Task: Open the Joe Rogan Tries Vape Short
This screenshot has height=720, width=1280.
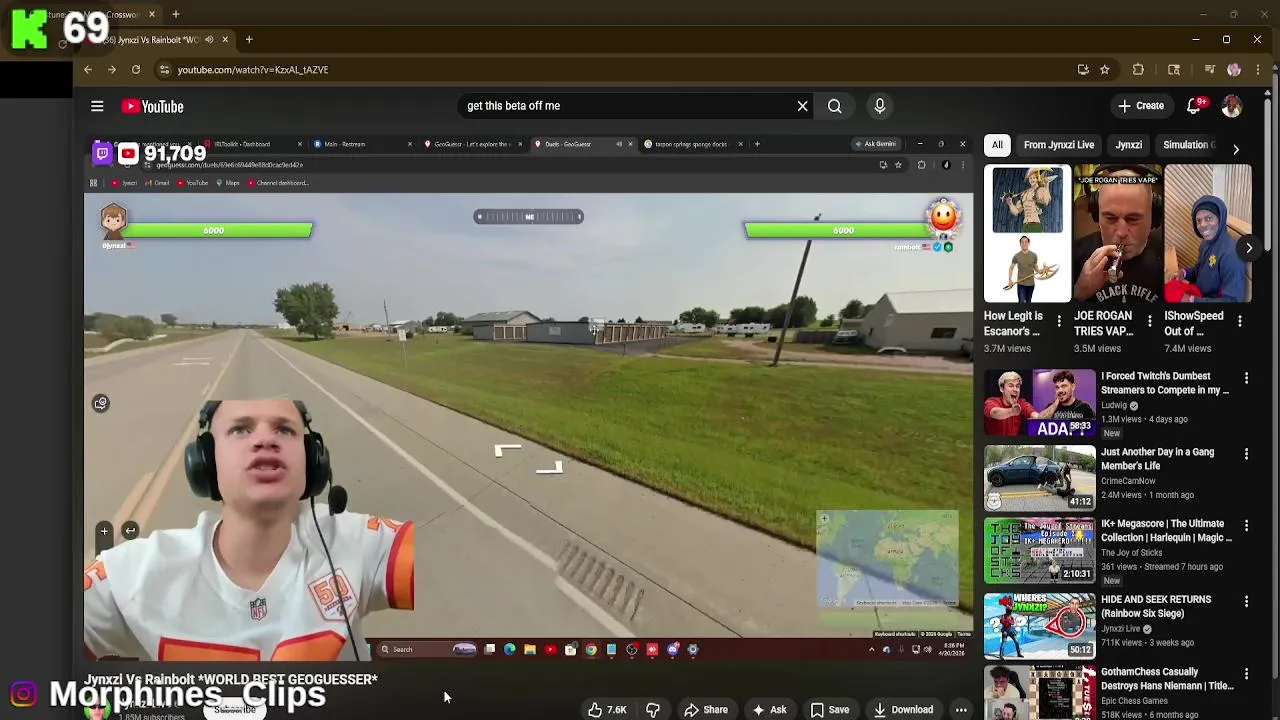Action: 1118,234
